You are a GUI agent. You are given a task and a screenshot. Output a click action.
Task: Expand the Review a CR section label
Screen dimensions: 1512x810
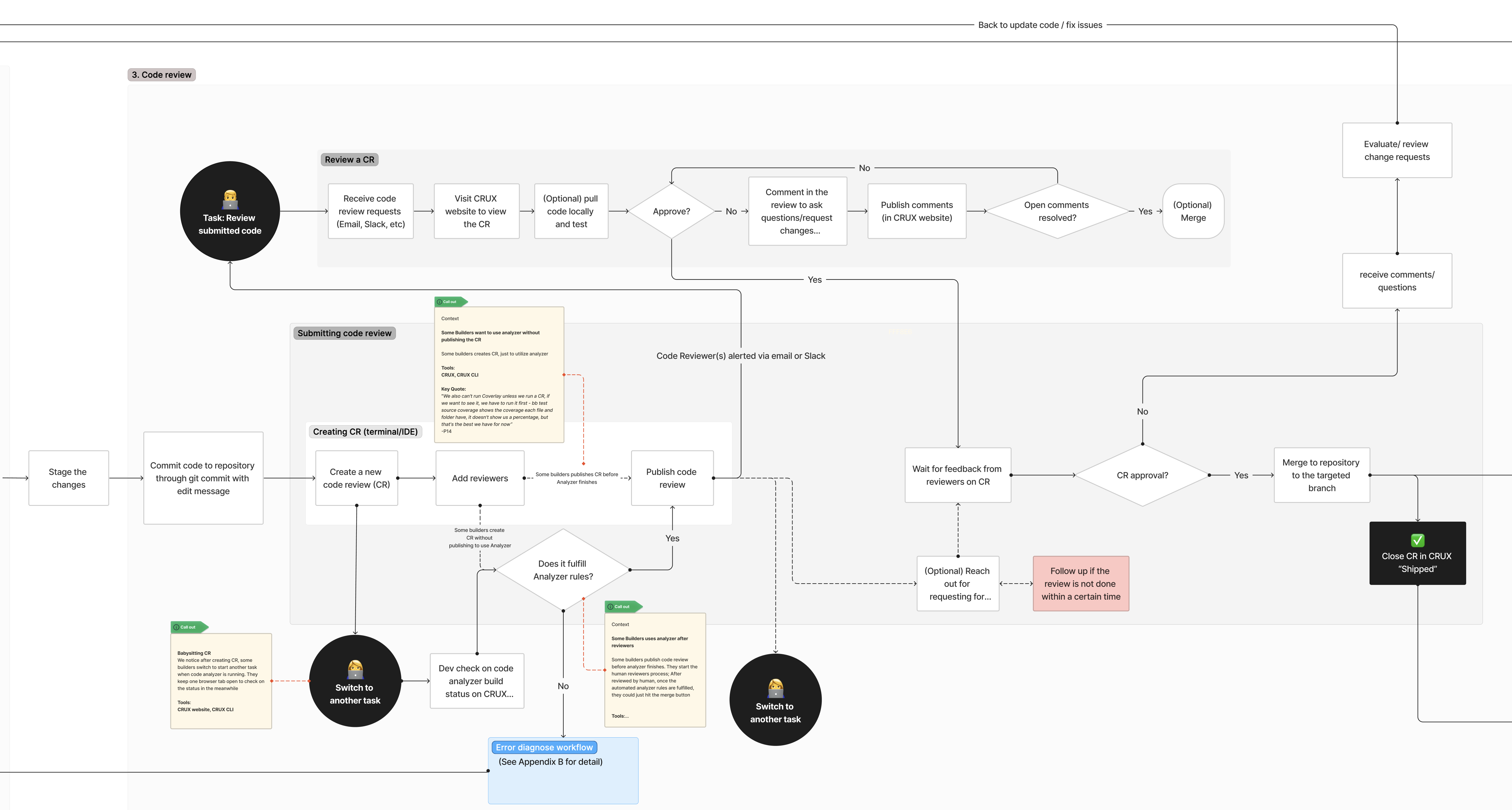[349, 159]
